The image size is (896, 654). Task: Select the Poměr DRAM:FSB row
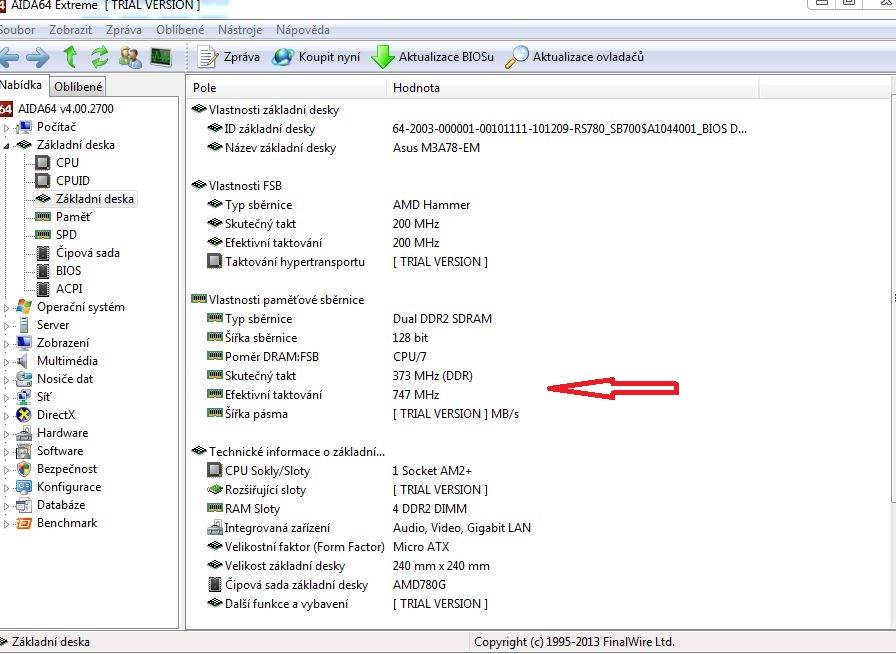pyautogui.click(x=317, y=357)
